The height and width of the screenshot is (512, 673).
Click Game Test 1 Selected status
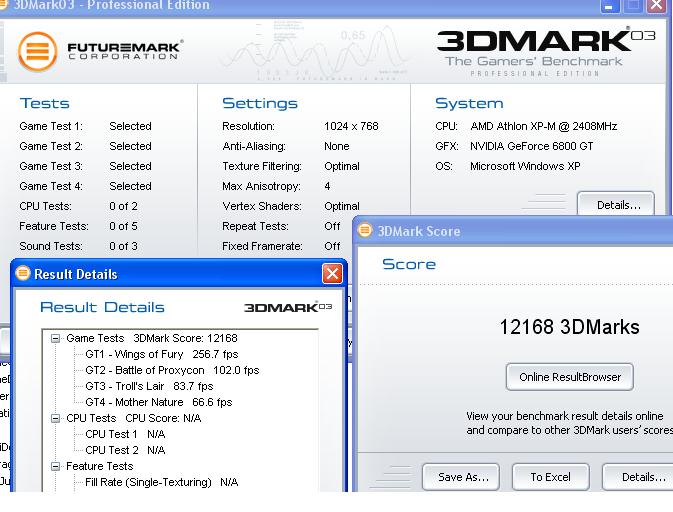130,126
